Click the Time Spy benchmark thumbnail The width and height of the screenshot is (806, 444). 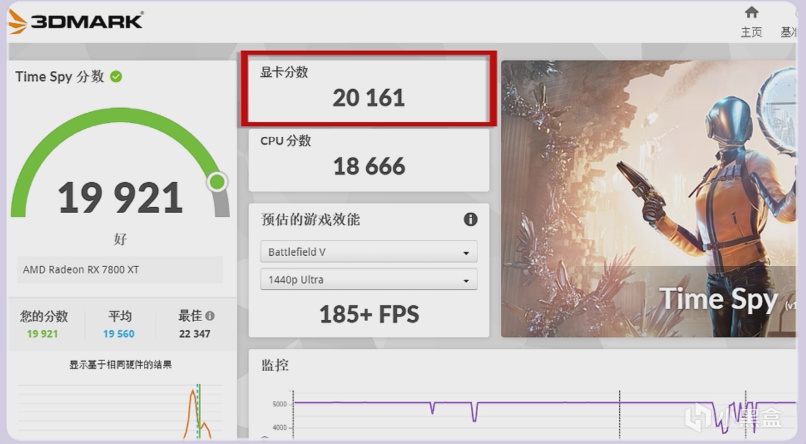pyautogui.click(x=649, y=199)
